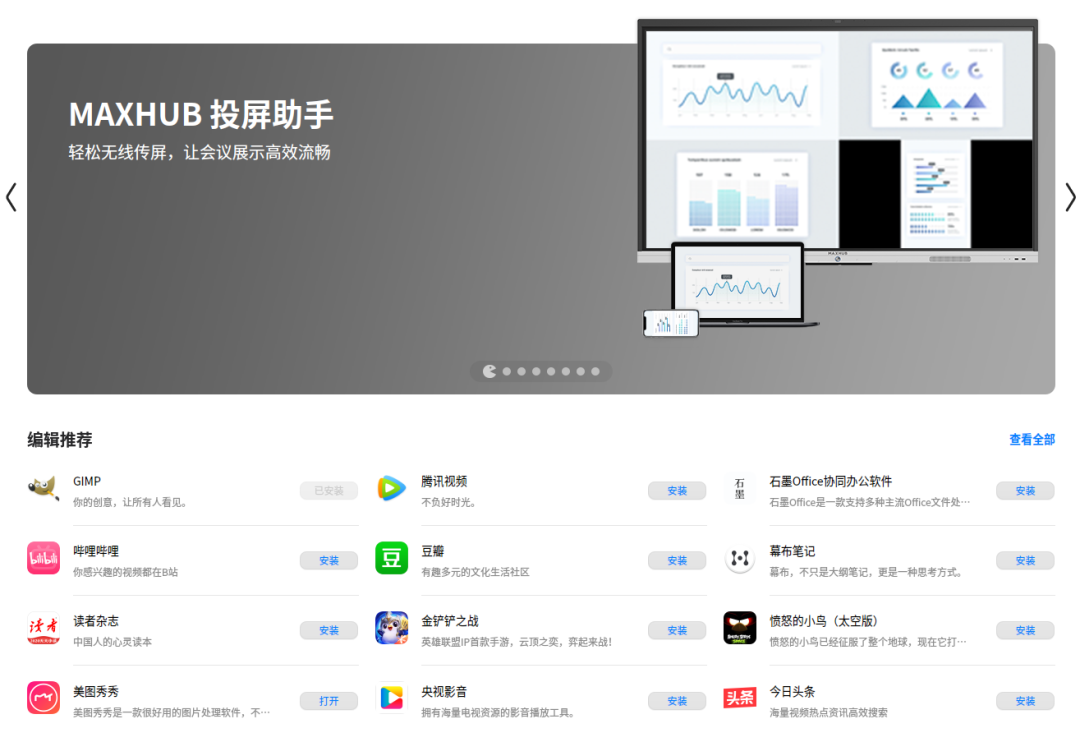The image size is (1080, 742).
Task: Open the 幕布笔记 app title
Action: click(x=792, y=551)
